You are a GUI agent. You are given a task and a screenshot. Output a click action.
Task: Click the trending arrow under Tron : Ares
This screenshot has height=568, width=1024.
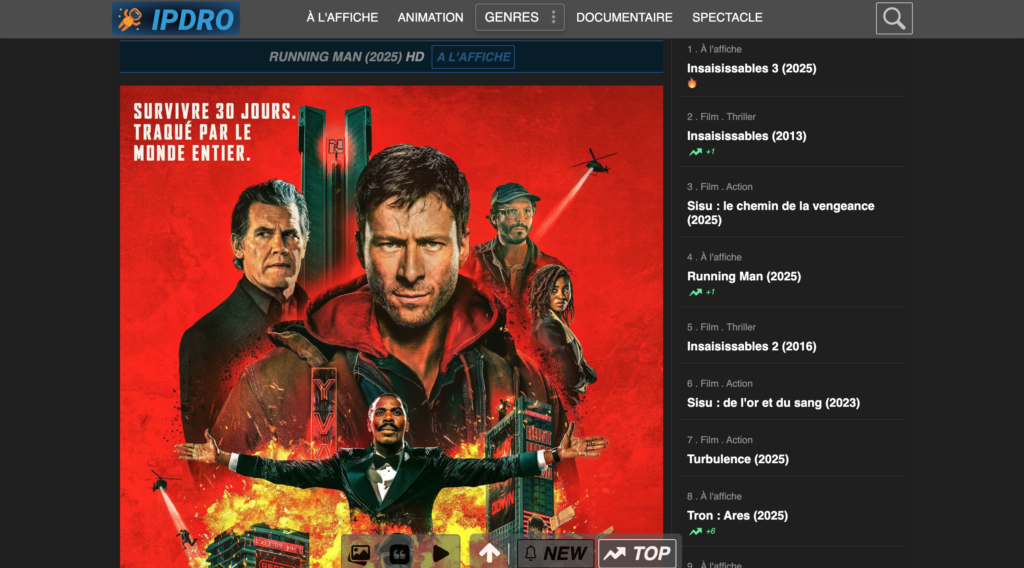pos(695,531)
